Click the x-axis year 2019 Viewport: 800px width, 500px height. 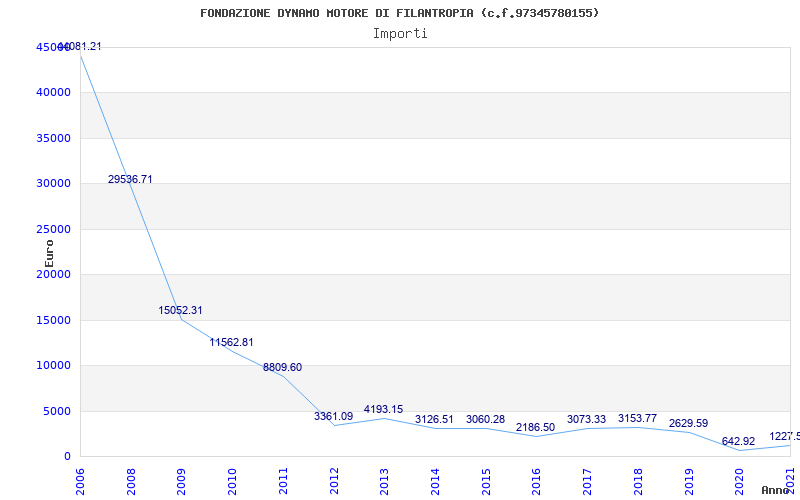point(689,481)
